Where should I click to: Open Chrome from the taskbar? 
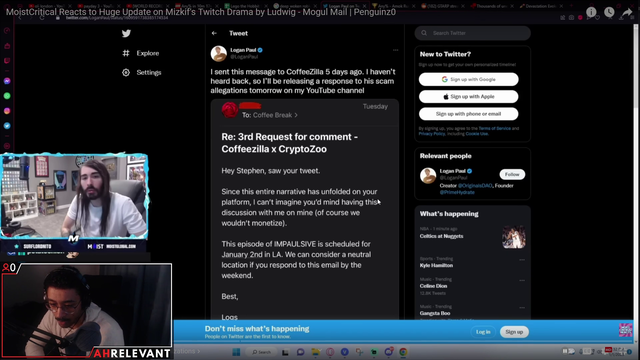pyautogui.click(x=403, y=352)
